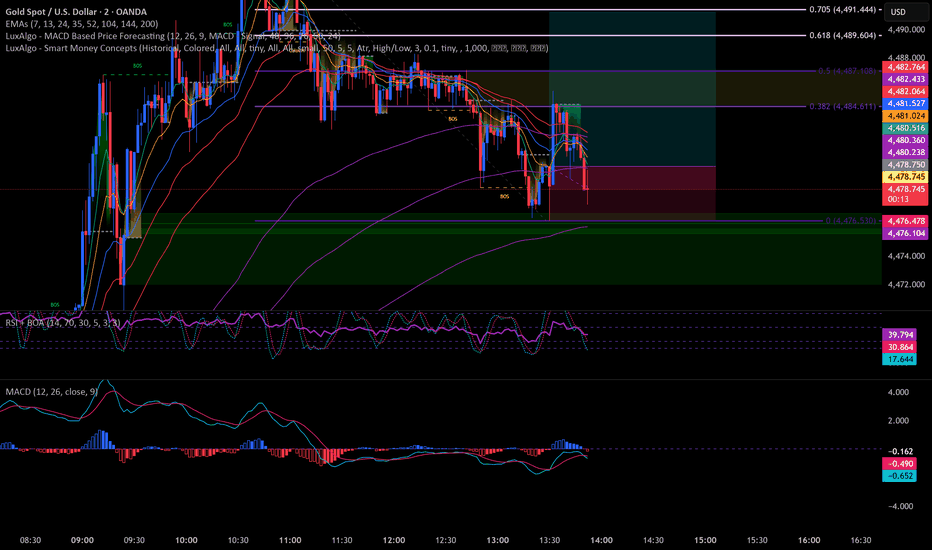Click the RSI + BOA indicator legend
932x550 pixels.
point(63,323)
